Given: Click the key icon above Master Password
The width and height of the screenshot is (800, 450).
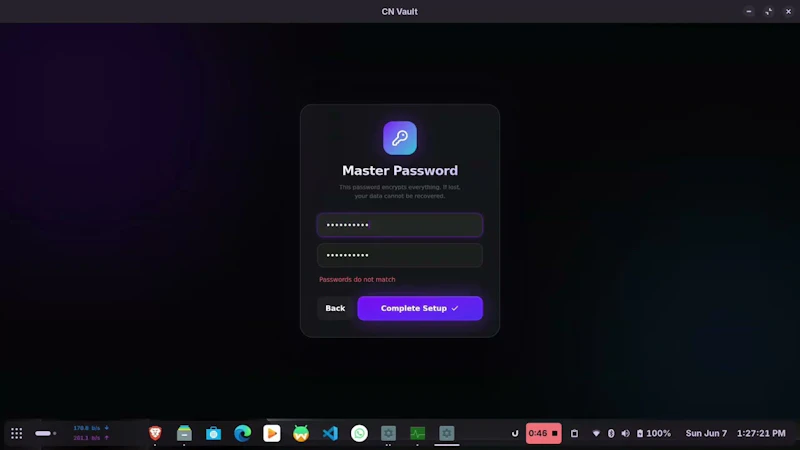Looking at the screenshot, I should (399, 138).
